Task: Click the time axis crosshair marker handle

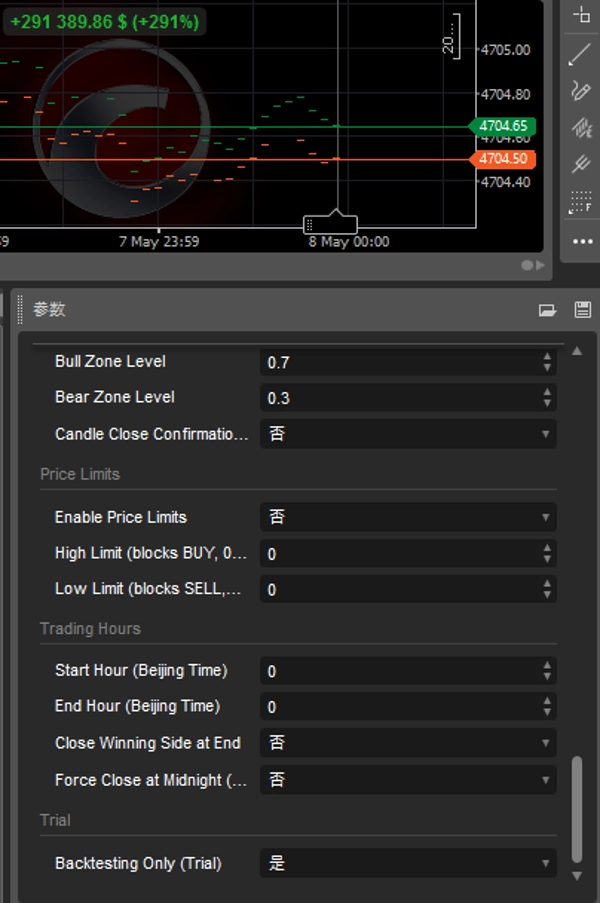Action: click(x=331, y=223)
